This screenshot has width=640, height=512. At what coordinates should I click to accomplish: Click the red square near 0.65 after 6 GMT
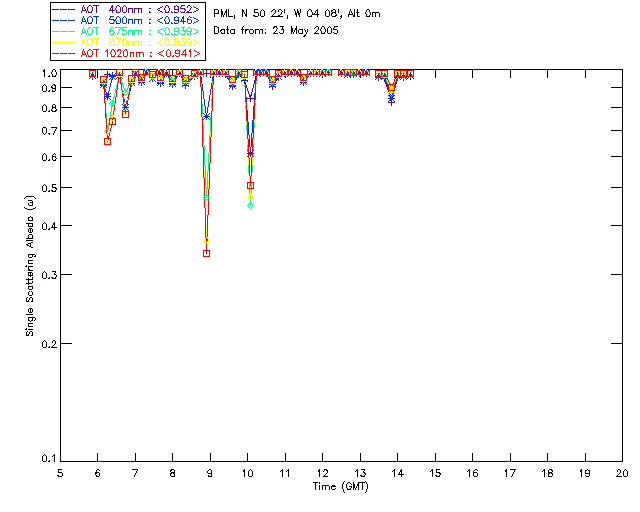click(107, 142)
